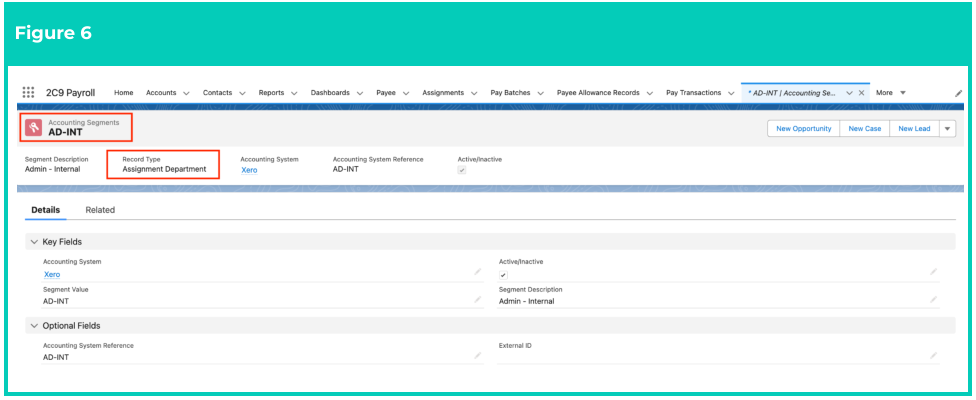The height and width of the screenshot is (400, 976).
Task: Click AD-INT value under Optional Fields
Action: click(56, 357)
